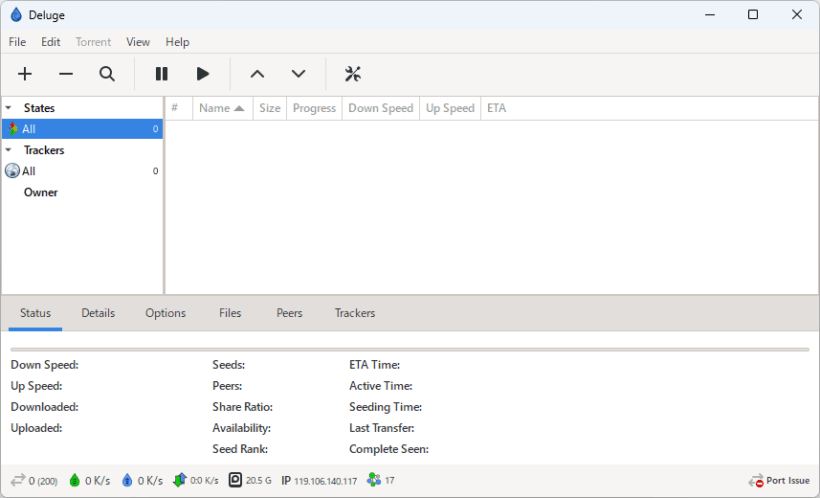Switch to the Status tab
Image resolution: width=820 pixels, height=498 pixels.
click(36, 313)
